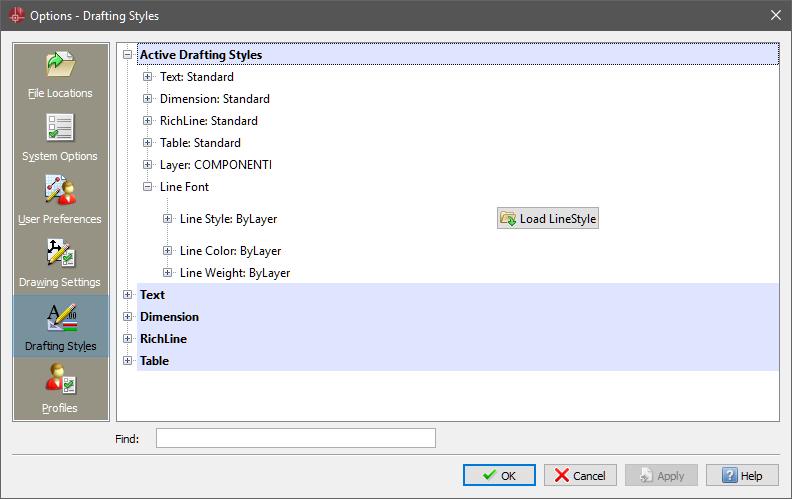Viewport: 792px width, 499px height.
Task: Select the 'Table: Standard' row
Action: pyautogui.click(x=200, y=142)
